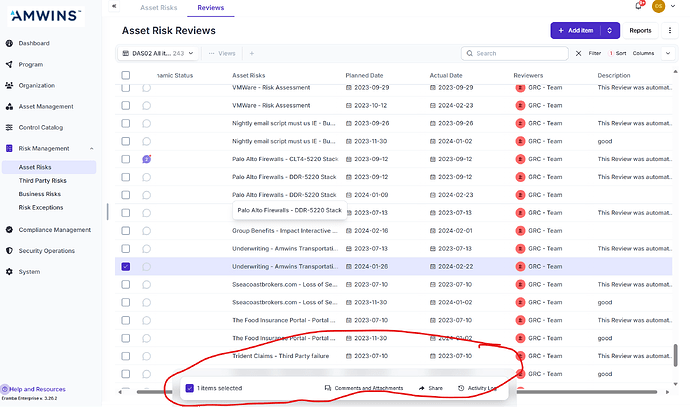Toggle the 1 items selected checkbox
This screenshot has height=407, width=690.
pos(190,388)
